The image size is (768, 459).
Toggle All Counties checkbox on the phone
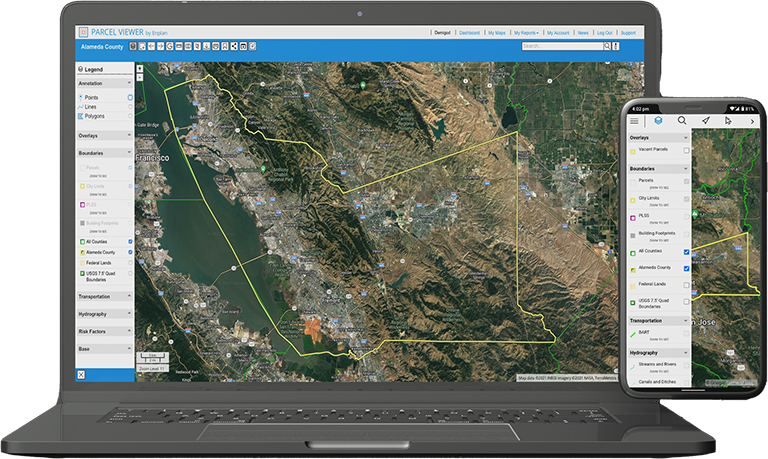coord(686,252)
